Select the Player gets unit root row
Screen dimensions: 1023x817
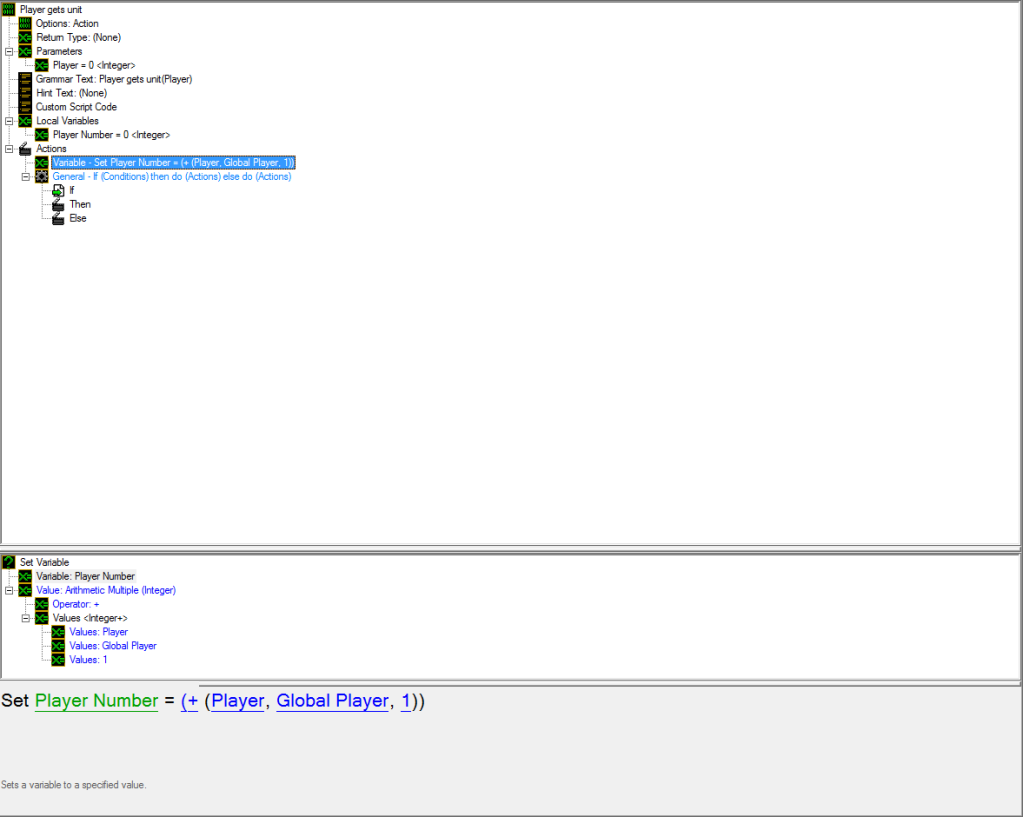pyautogui.click(x=51, y=10)
